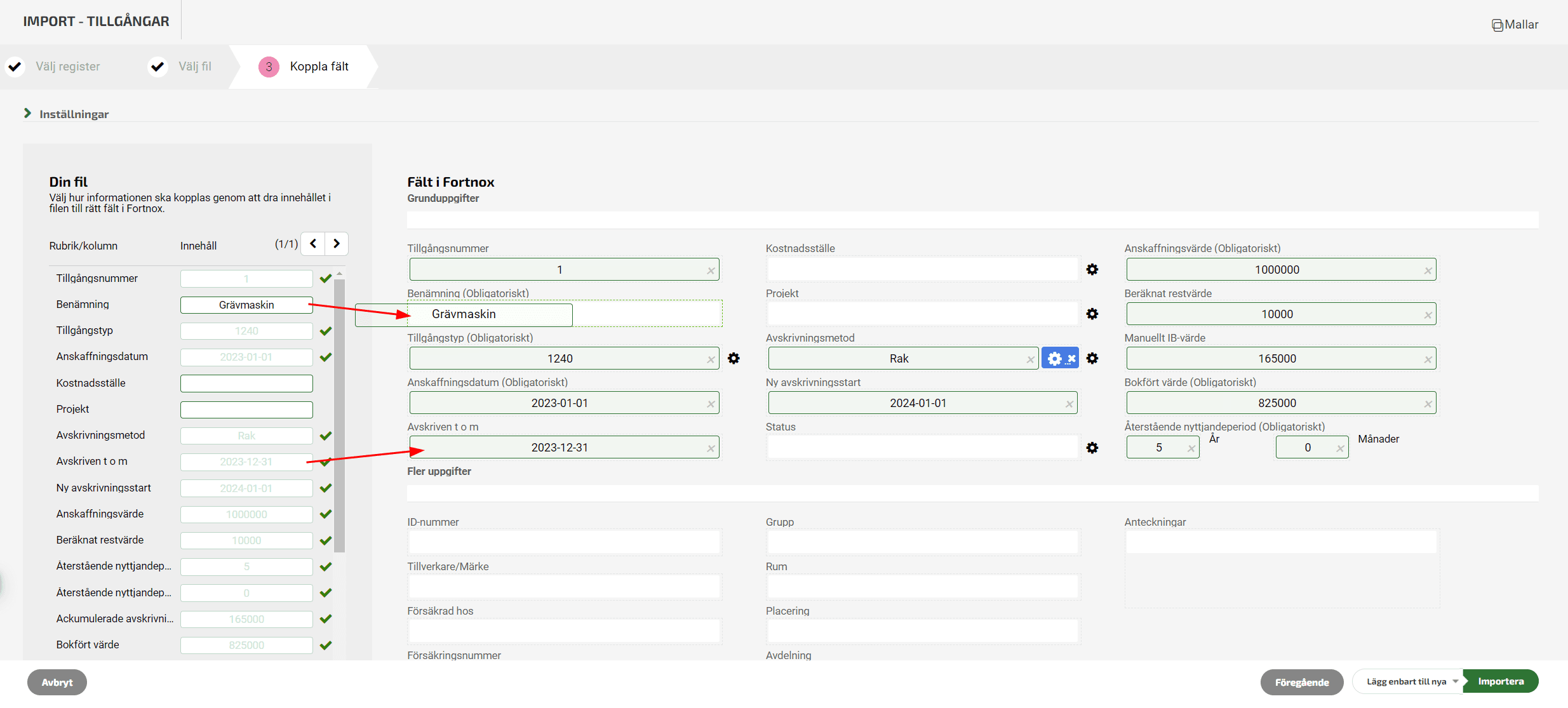
Task: Clear Bokfört värde 825000 value
Action: [x=1428, y=404]
